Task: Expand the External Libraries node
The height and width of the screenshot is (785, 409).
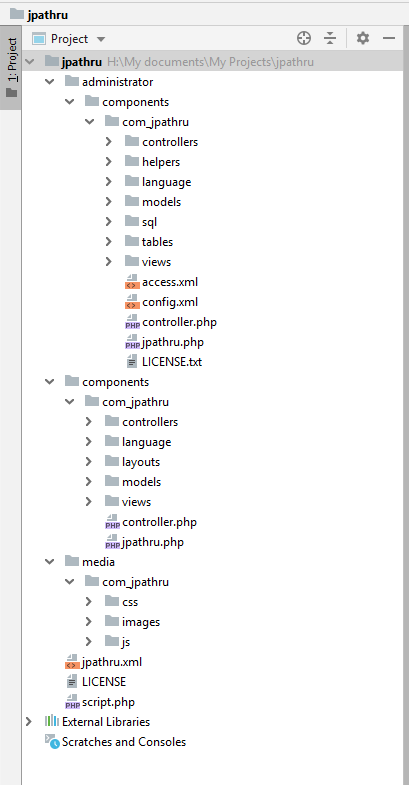Action: (x=29, y=721)
